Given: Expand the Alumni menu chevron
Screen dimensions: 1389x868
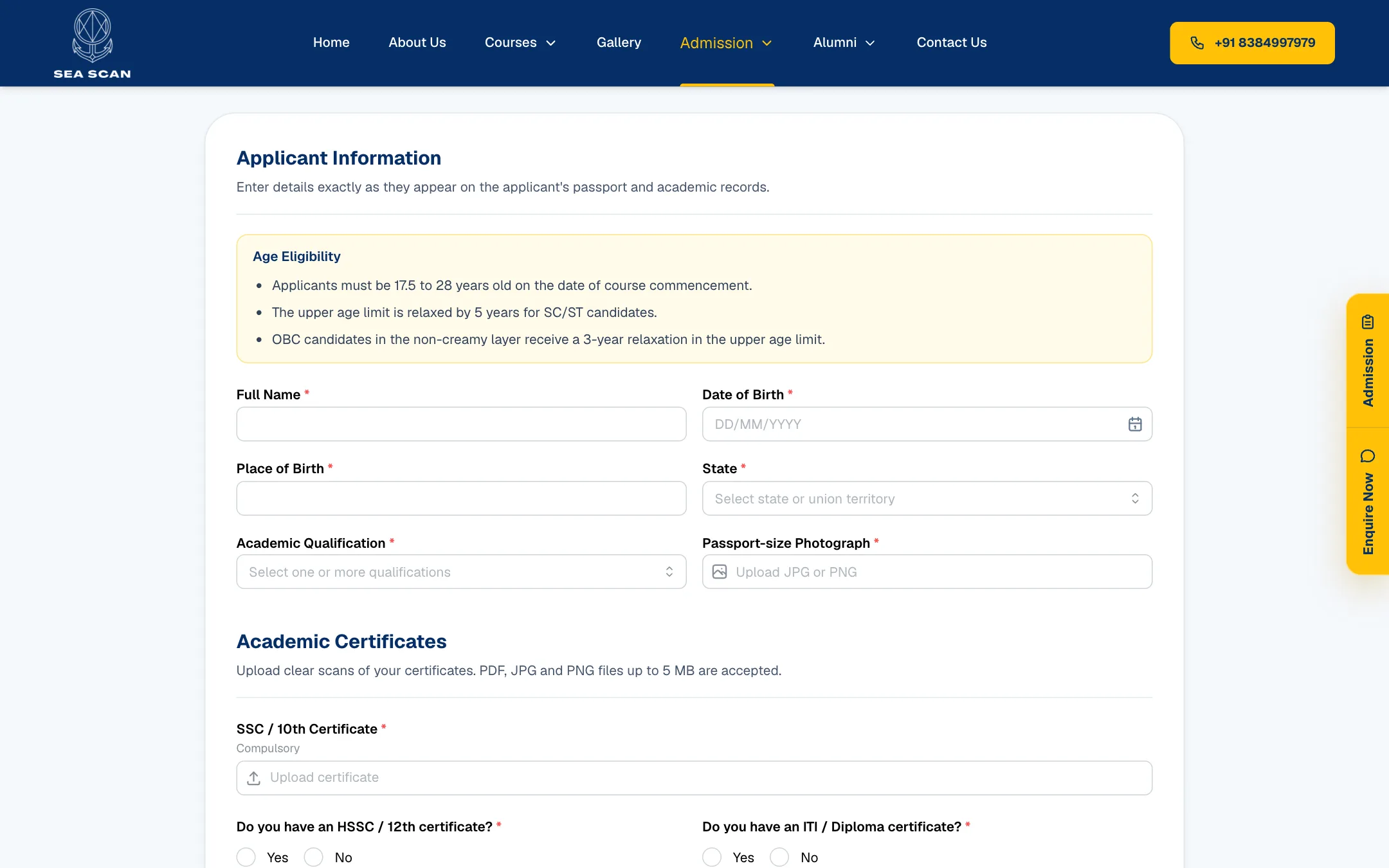Looking at the screenshot, I should pyautogui.click(x=870, y=43).
